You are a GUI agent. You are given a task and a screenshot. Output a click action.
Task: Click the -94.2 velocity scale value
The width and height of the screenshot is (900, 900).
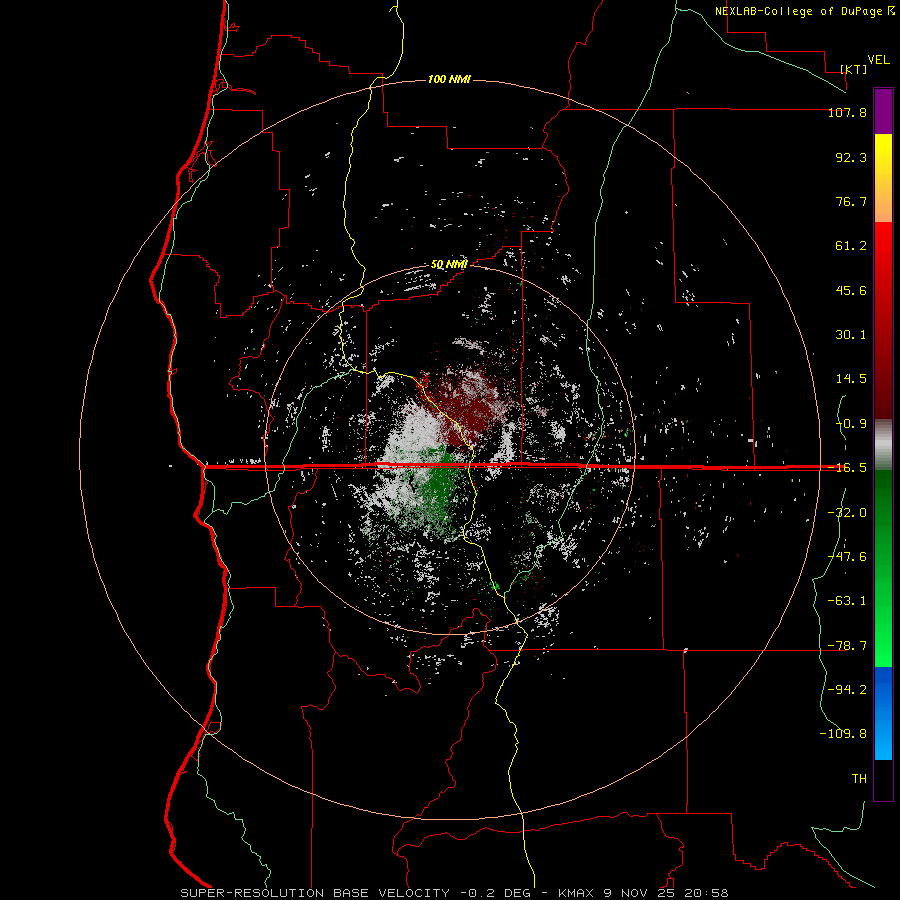(847, 689)
